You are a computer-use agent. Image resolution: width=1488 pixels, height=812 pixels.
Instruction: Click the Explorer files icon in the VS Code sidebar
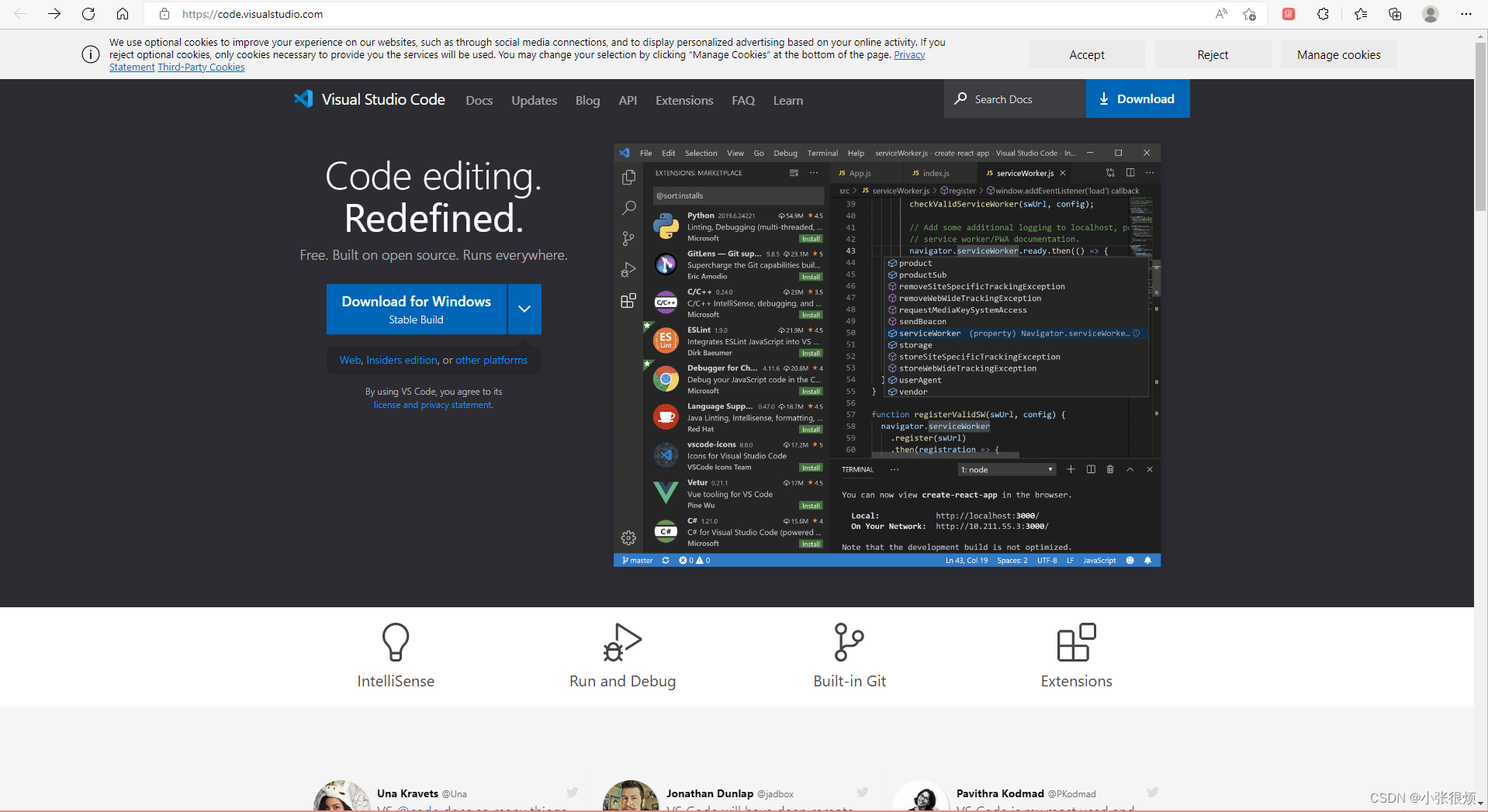[x=628, y=178]
